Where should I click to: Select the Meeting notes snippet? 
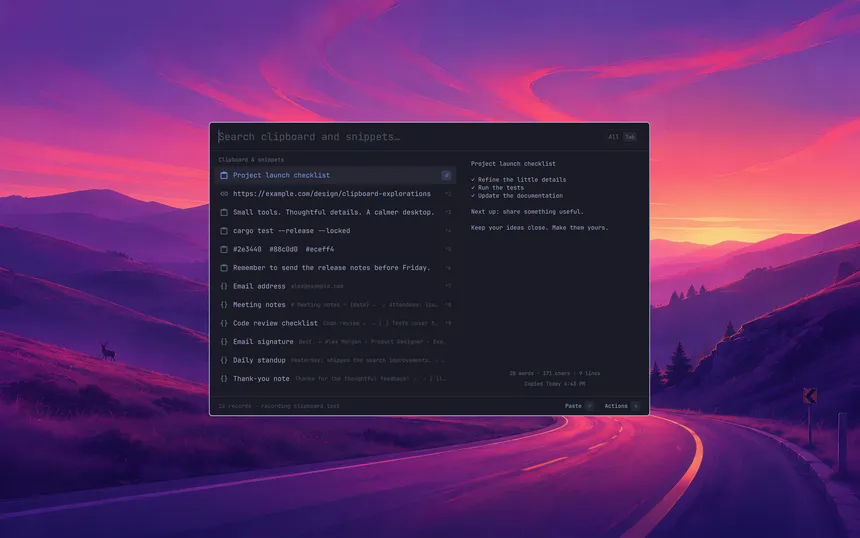[336, 305]
